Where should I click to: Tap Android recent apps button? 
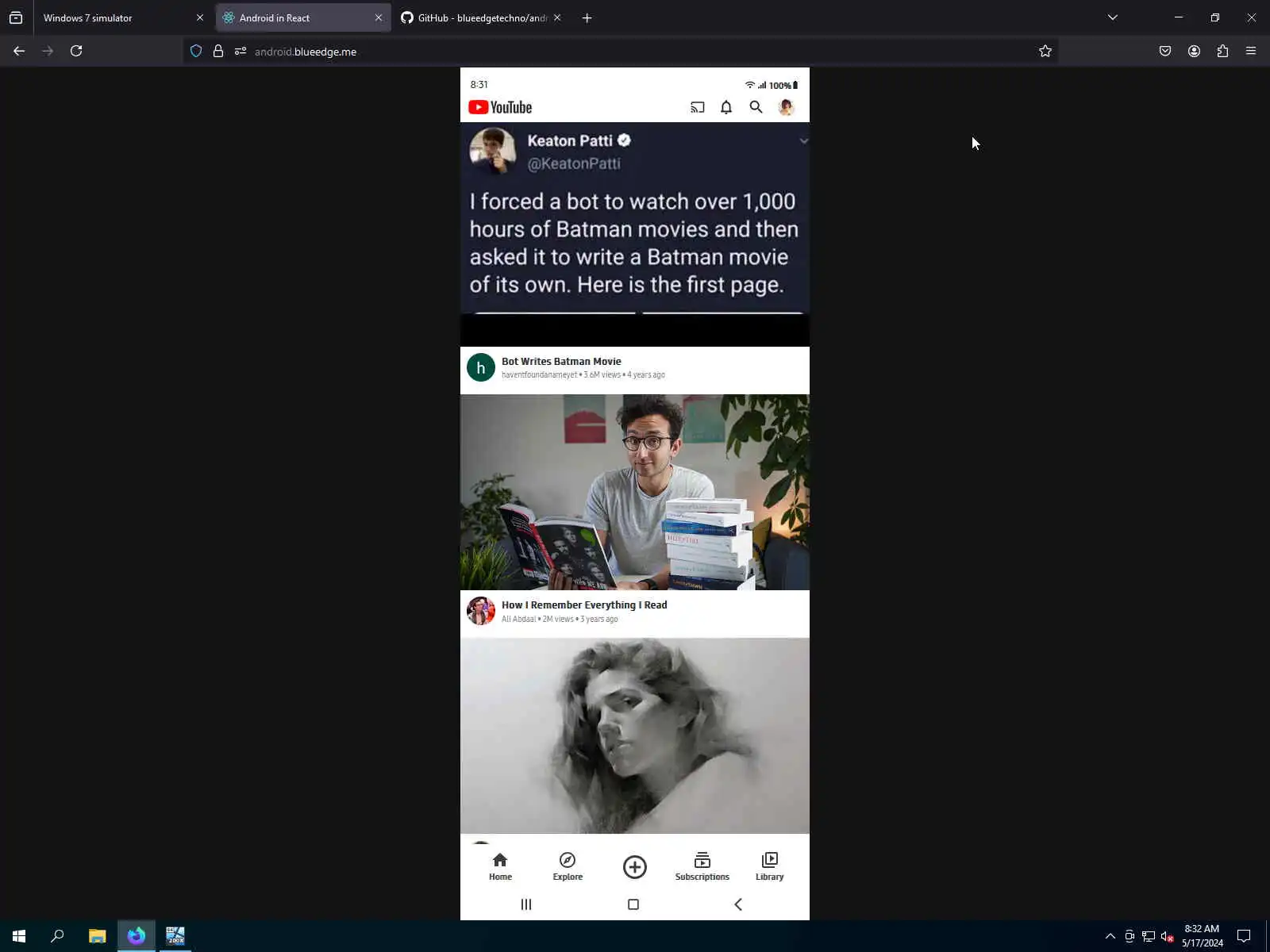pyautogui.click(x=526, y=904)
